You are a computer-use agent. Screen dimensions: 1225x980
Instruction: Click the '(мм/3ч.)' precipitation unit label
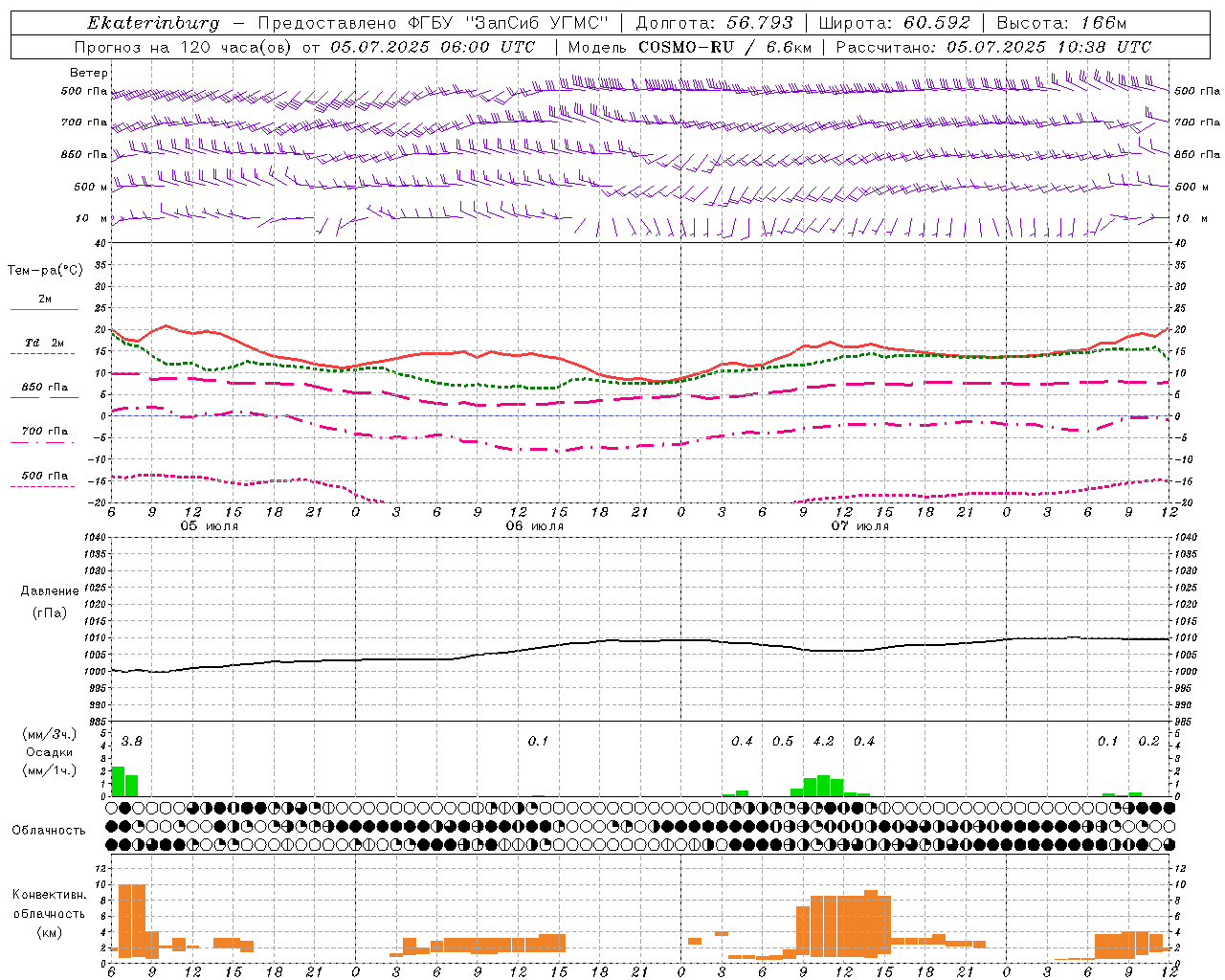coord(50,735)
